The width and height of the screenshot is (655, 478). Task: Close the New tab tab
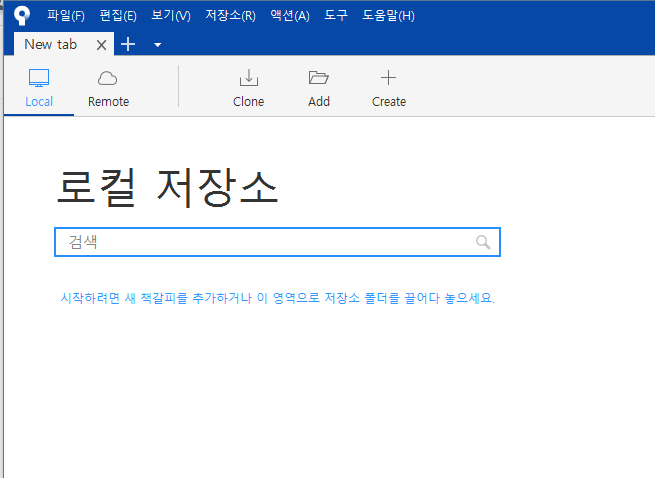click(102, 45)
